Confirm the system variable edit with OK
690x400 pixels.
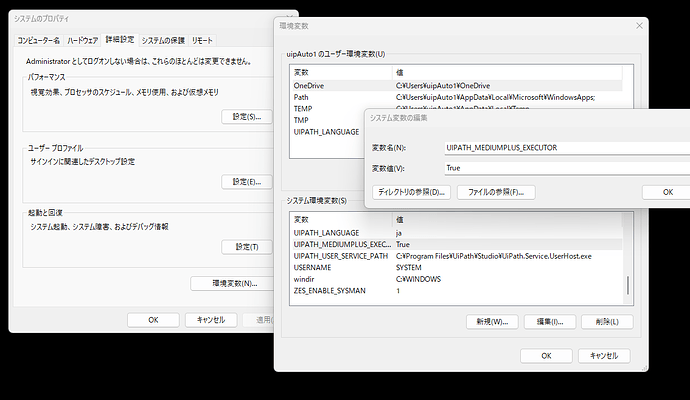pyautogui.click(x=667, y=192)
